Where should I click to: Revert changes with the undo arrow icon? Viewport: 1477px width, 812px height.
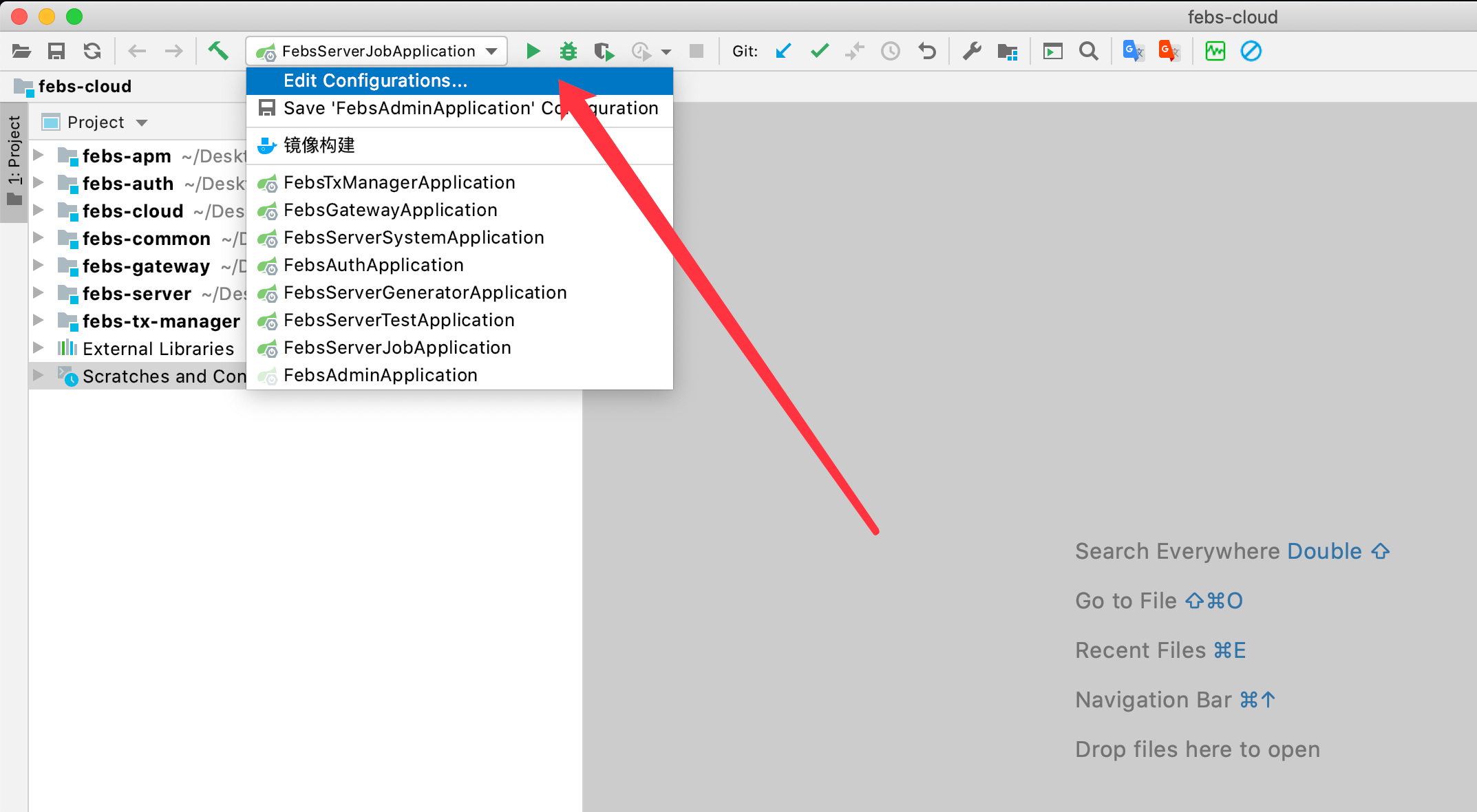tap(927, 51)
